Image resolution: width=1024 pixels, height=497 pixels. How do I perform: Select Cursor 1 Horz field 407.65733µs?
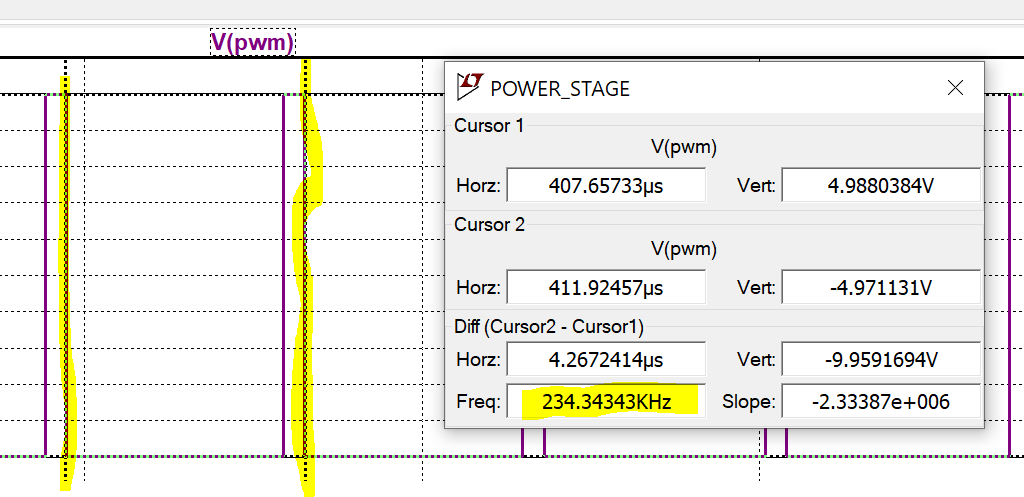[606, 185]
